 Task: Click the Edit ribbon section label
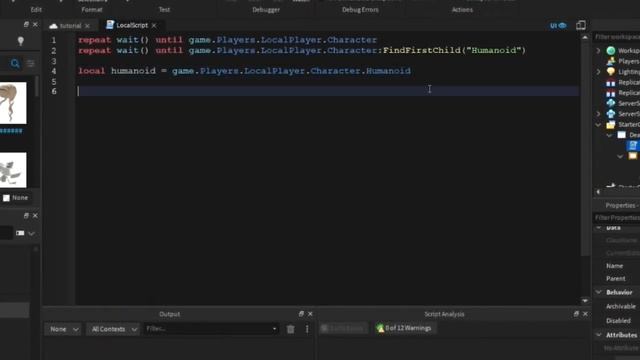click(36, 9)
